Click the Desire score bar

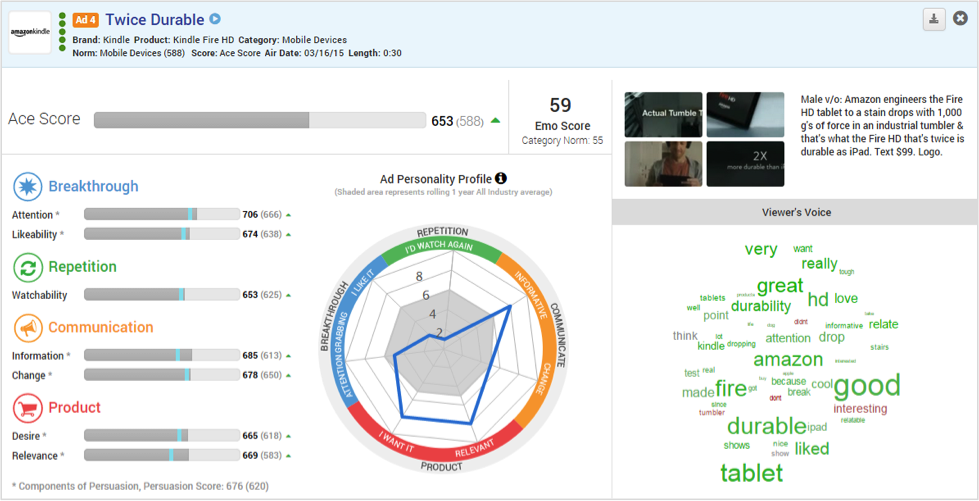tap(162, 435)
